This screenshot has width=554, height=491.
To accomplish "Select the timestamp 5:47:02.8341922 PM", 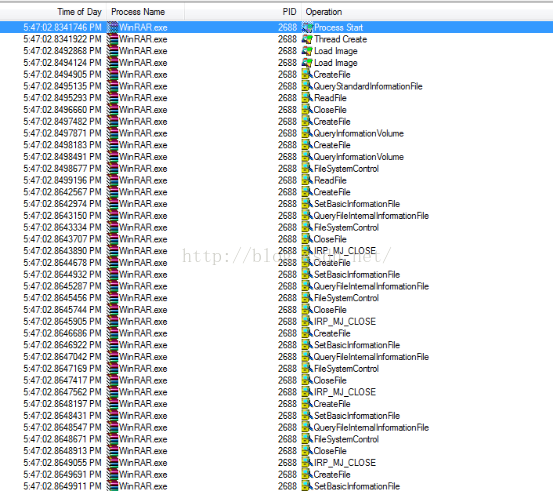I will pyautogui.click(x=62, y=39).
